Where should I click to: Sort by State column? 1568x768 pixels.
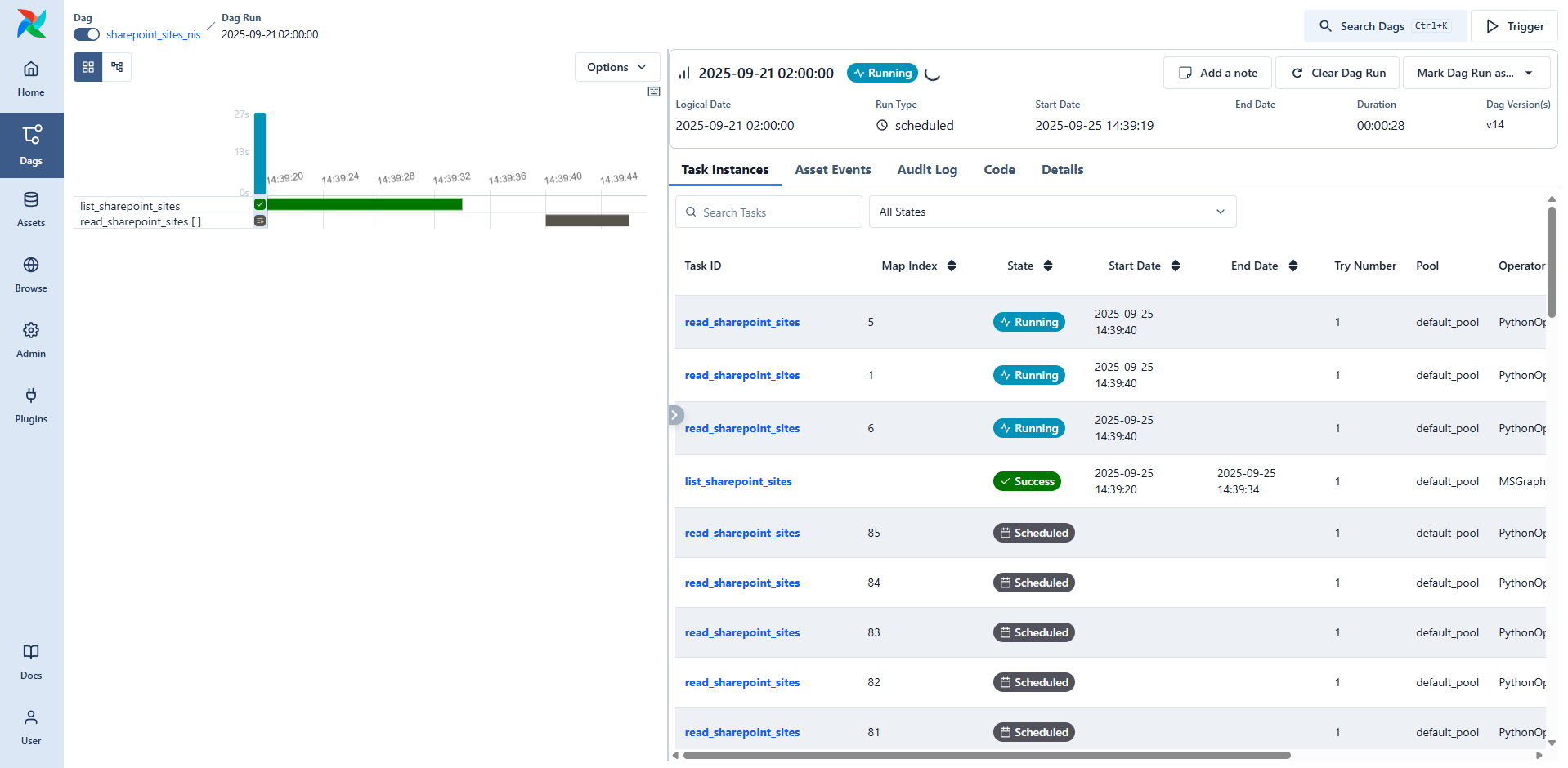point(1048,266)
